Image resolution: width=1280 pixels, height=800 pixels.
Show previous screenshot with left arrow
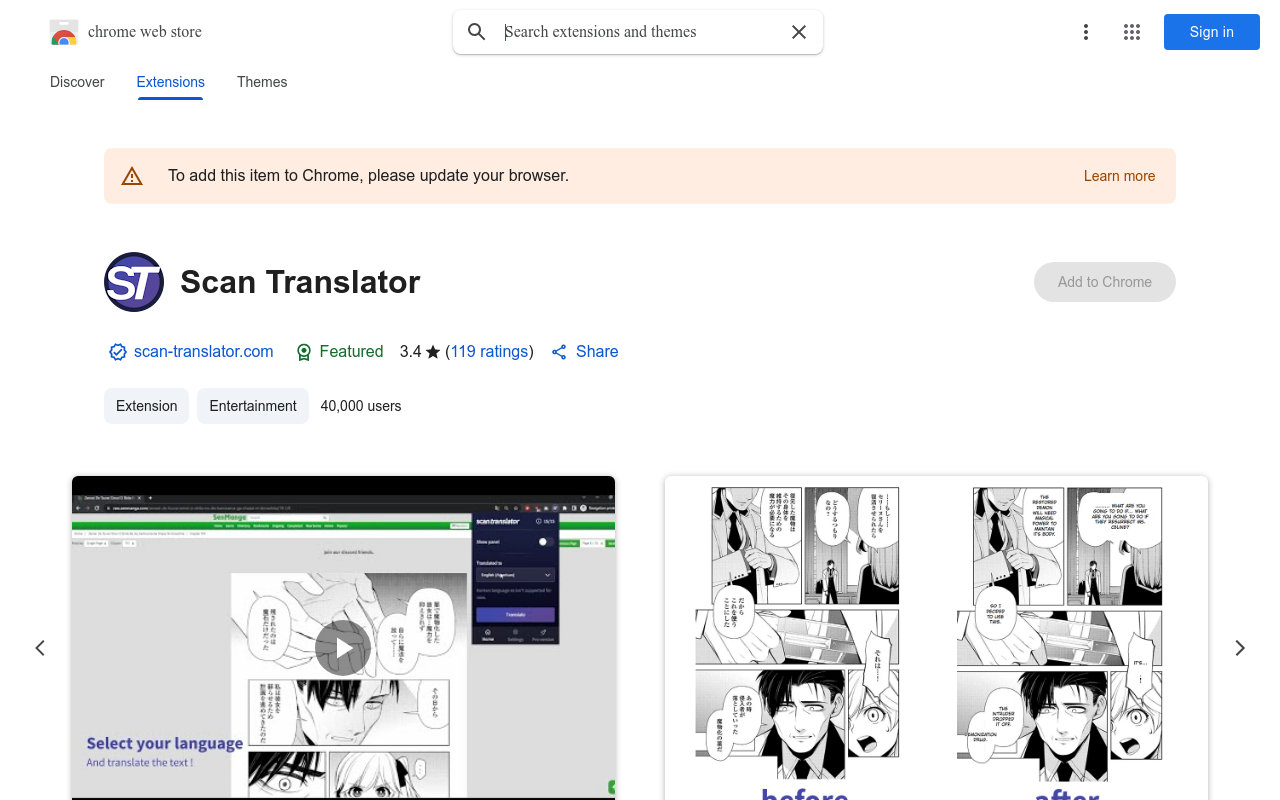coord(40,648)
